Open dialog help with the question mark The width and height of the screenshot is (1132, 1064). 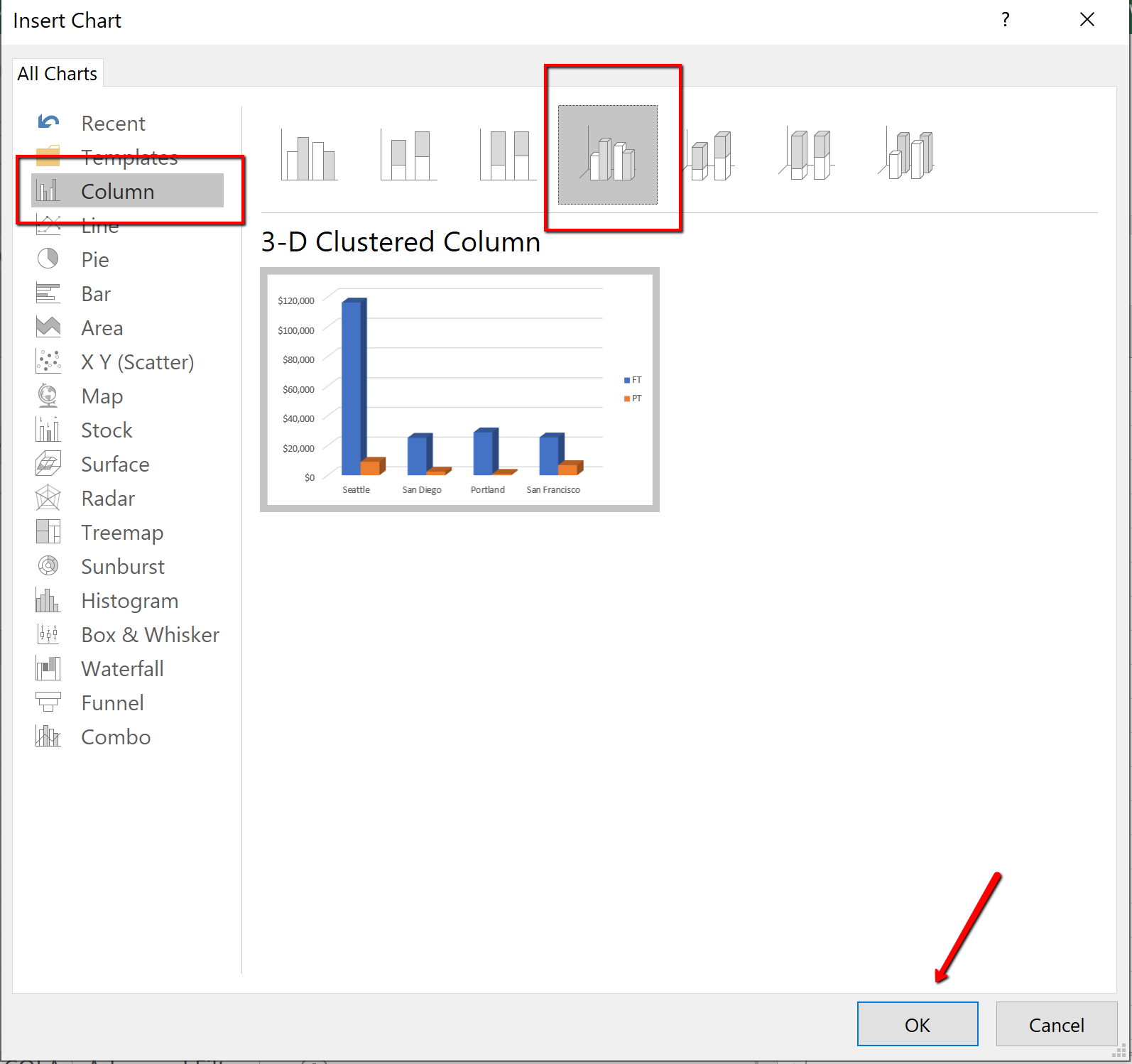1005,20
